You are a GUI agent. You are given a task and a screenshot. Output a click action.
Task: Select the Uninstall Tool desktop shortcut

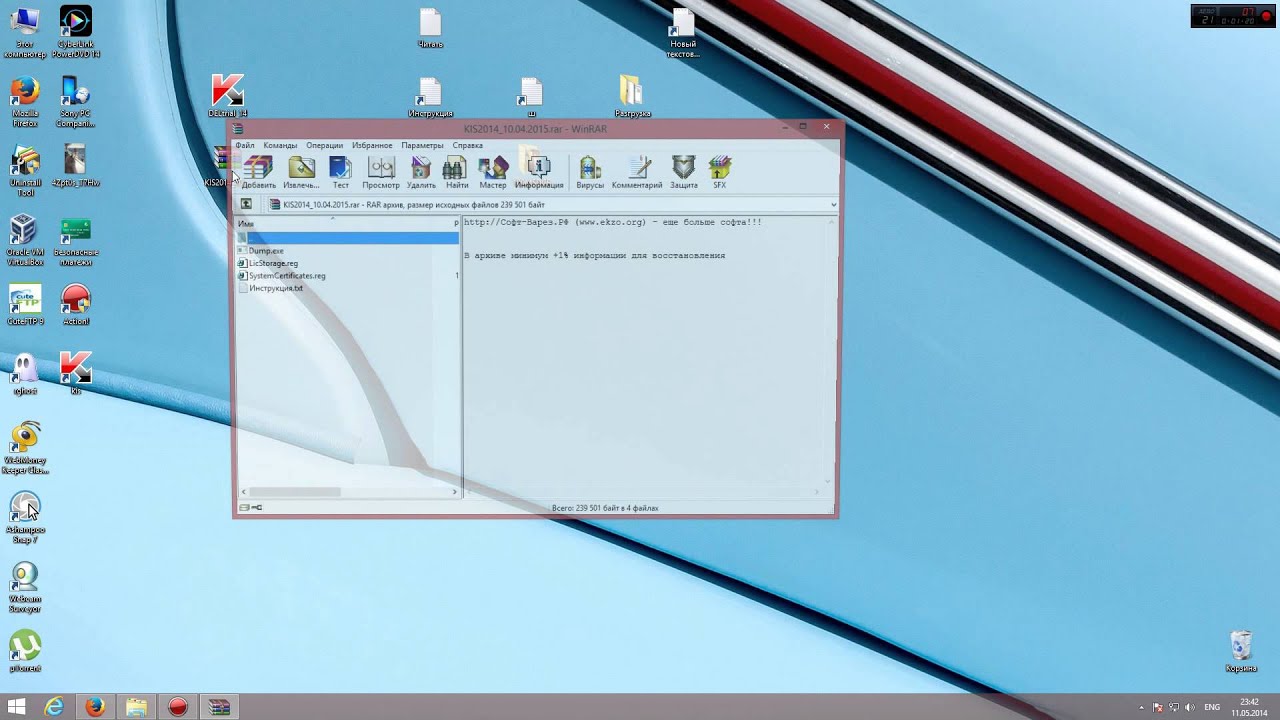[x=25, y=171]
